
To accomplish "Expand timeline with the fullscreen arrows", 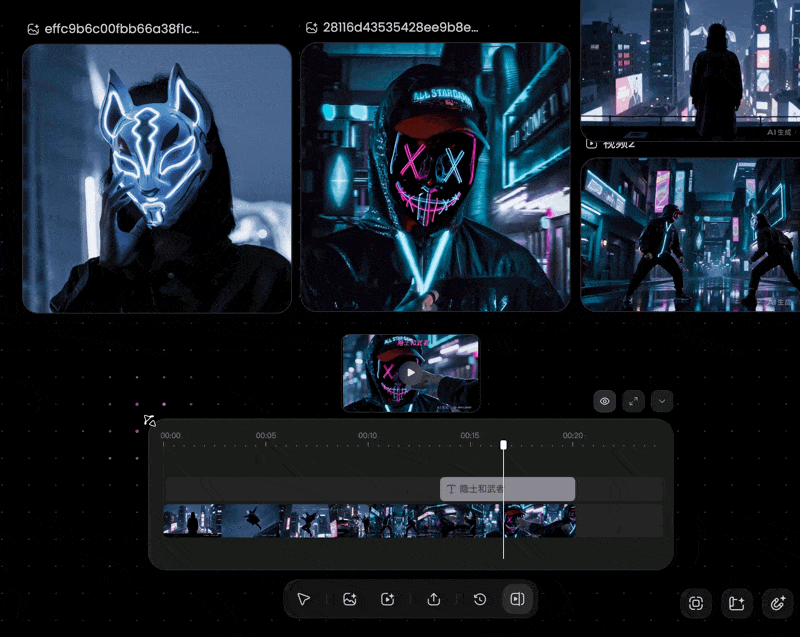I will (633, 401).
